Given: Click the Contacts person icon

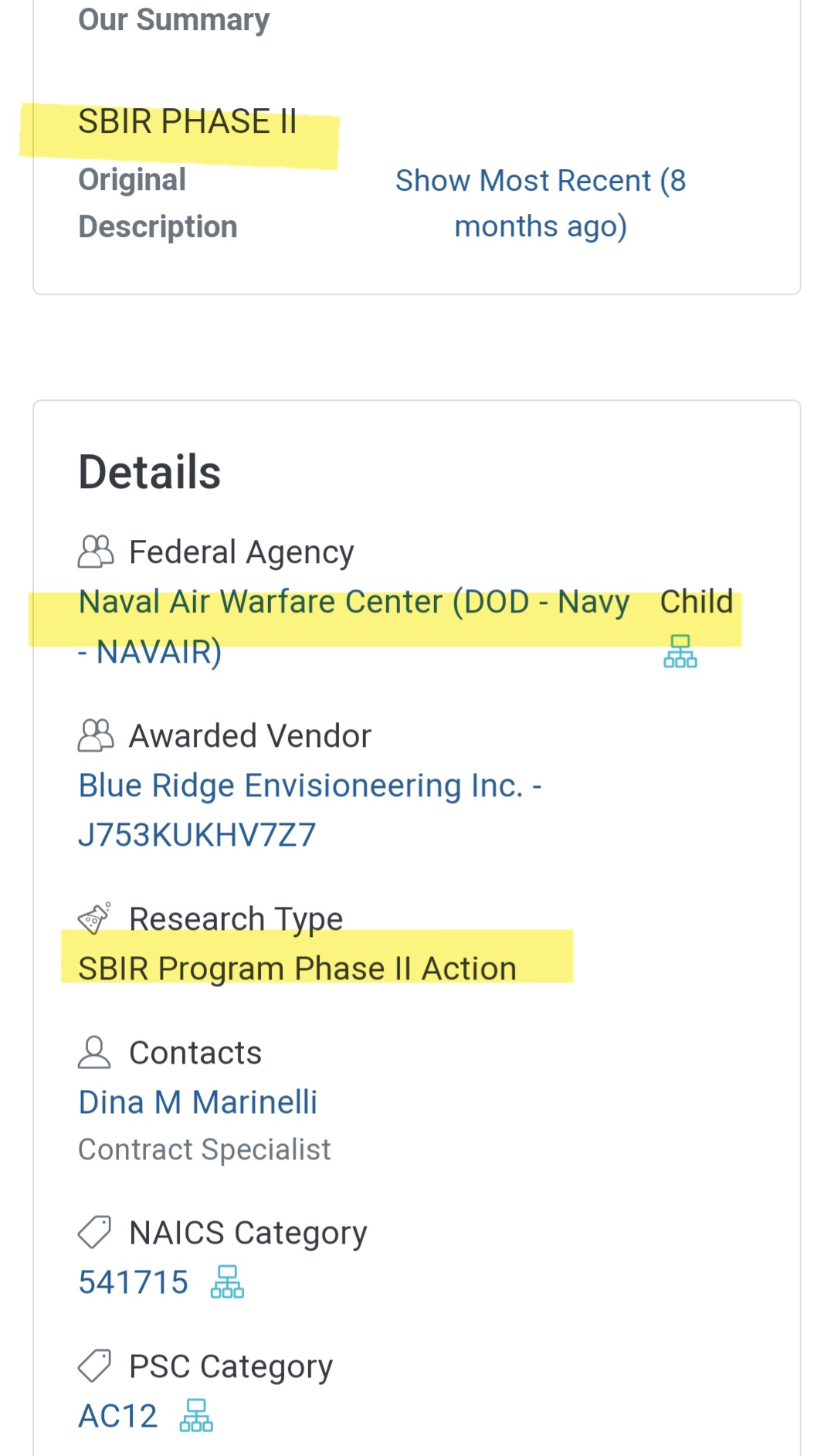Looking at the screenshot, I should (94, 1052).
